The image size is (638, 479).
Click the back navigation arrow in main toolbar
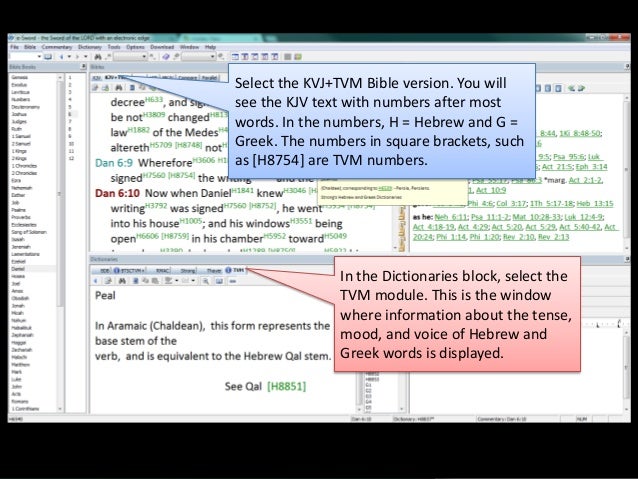[x=61, y=57]
